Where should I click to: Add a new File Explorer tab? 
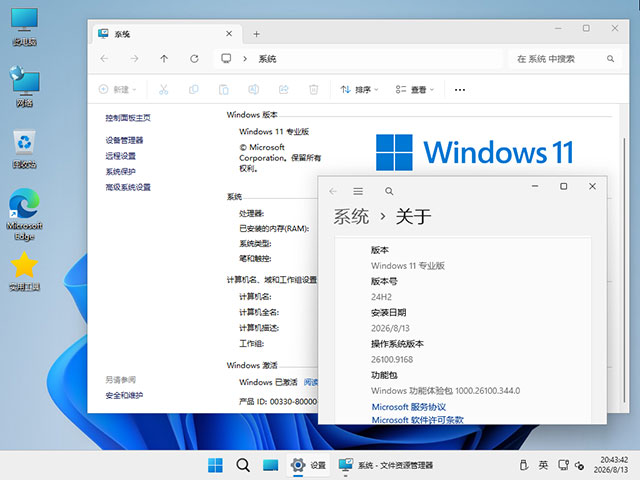coord(256,34)
